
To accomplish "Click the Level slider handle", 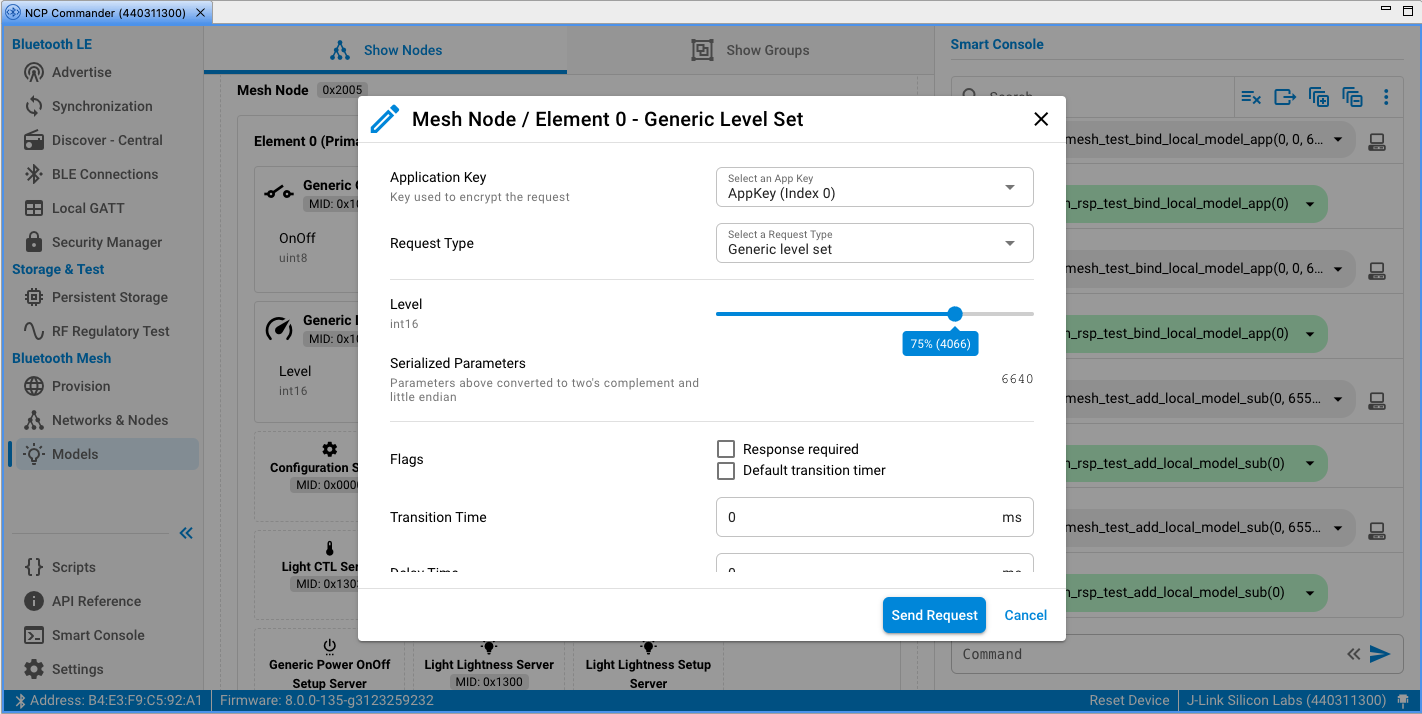I will pos(955,314).
